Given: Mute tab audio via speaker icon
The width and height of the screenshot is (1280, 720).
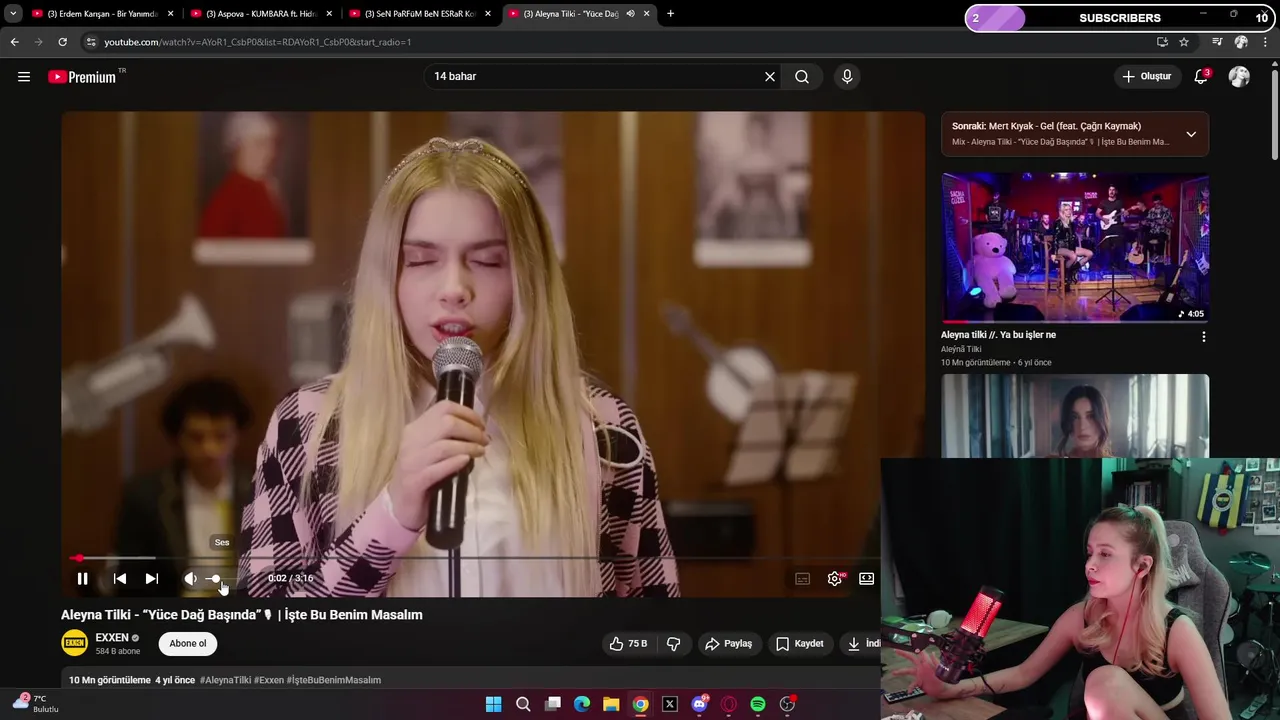Looking at the screenshot, I should (x=630, y=14).
